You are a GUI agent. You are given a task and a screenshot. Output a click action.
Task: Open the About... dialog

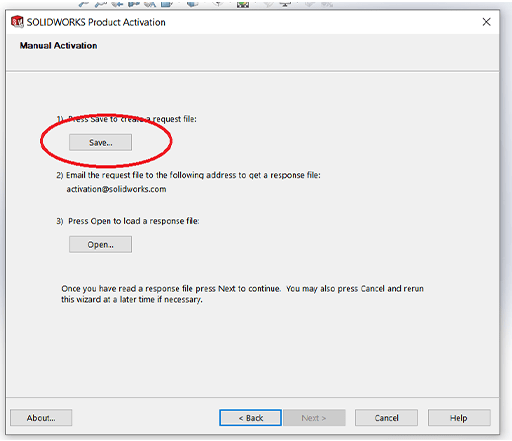[x=41, y=418]
